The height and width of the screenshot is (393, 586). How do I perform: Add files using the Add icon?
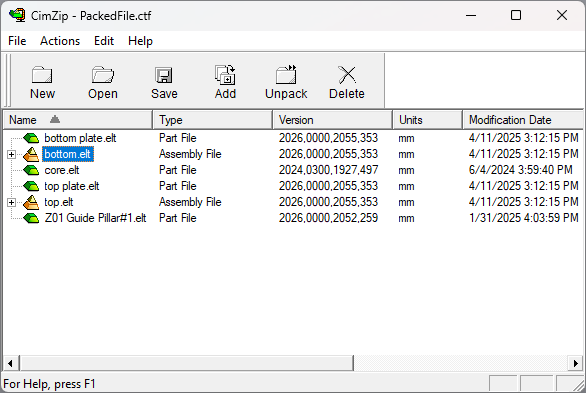[x=225, y=74]
